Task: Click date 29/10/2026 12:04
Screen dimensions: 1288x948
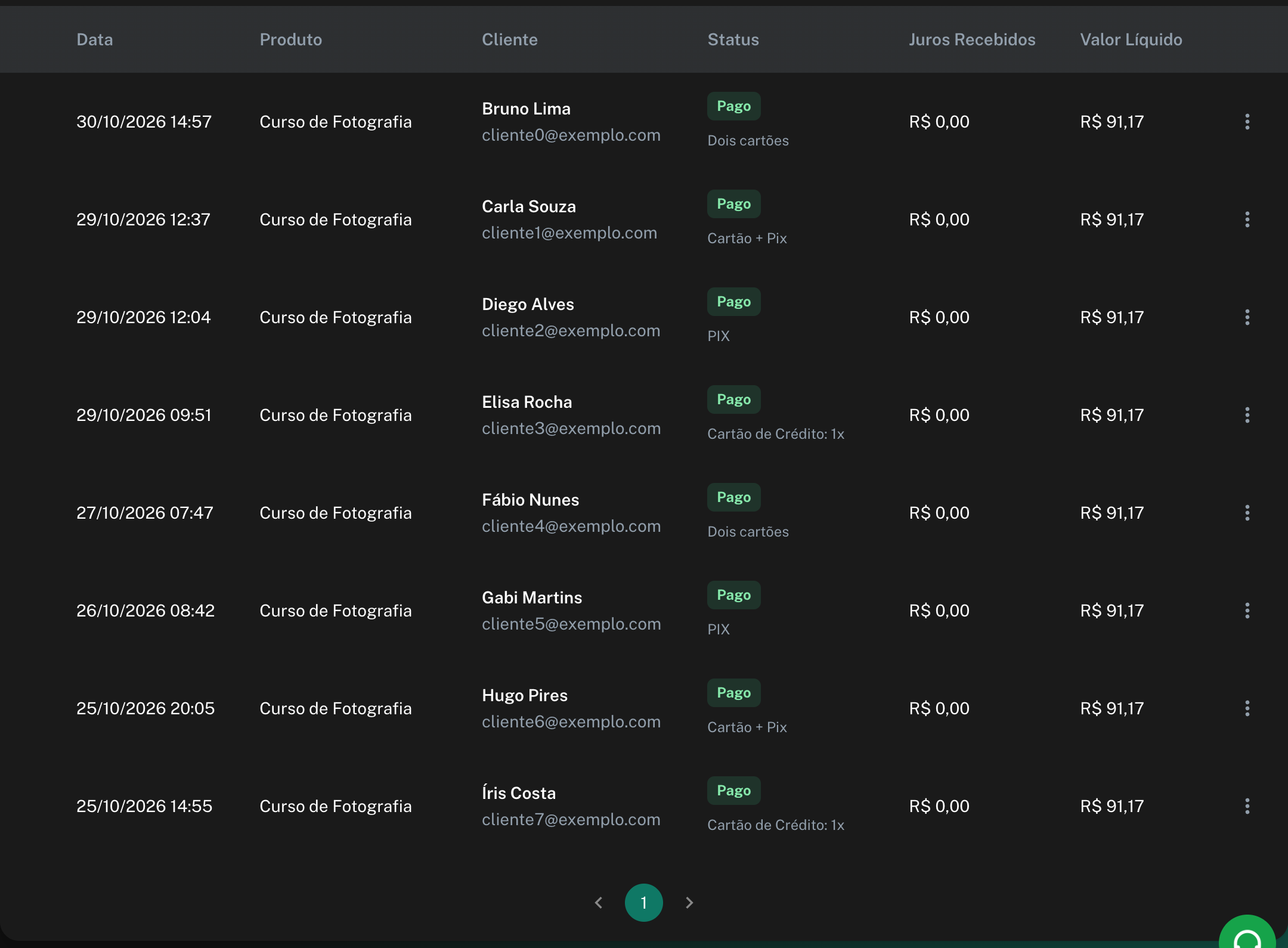Action: [144, 317]
